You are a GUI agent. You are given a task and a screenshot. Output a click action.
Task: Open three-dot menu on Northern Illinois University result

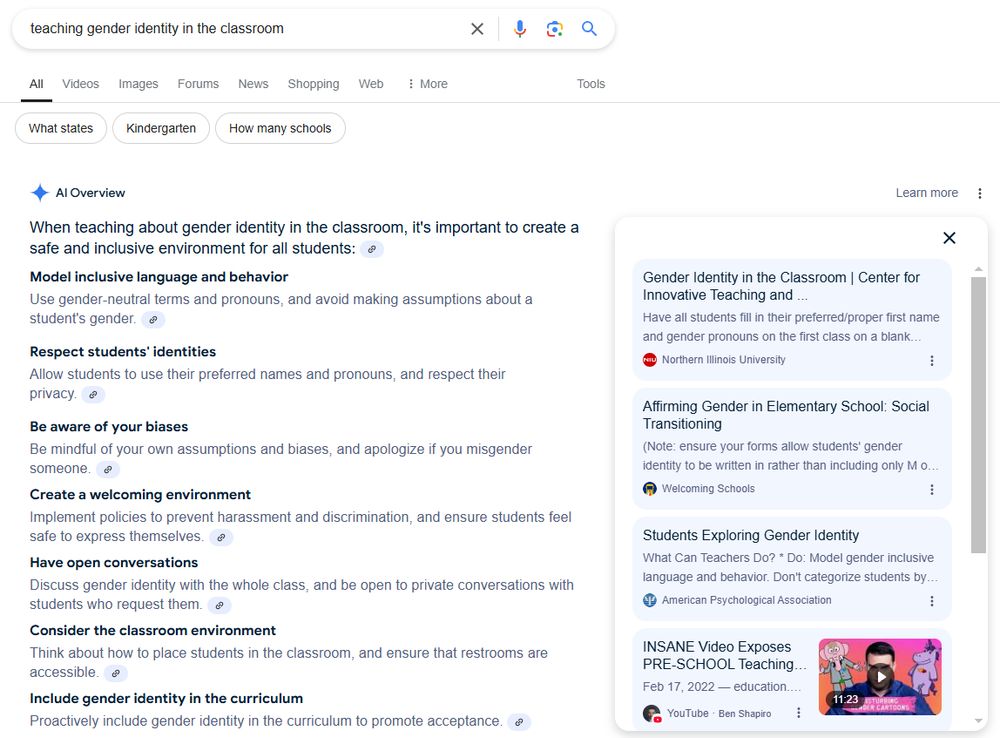(931, 360)
